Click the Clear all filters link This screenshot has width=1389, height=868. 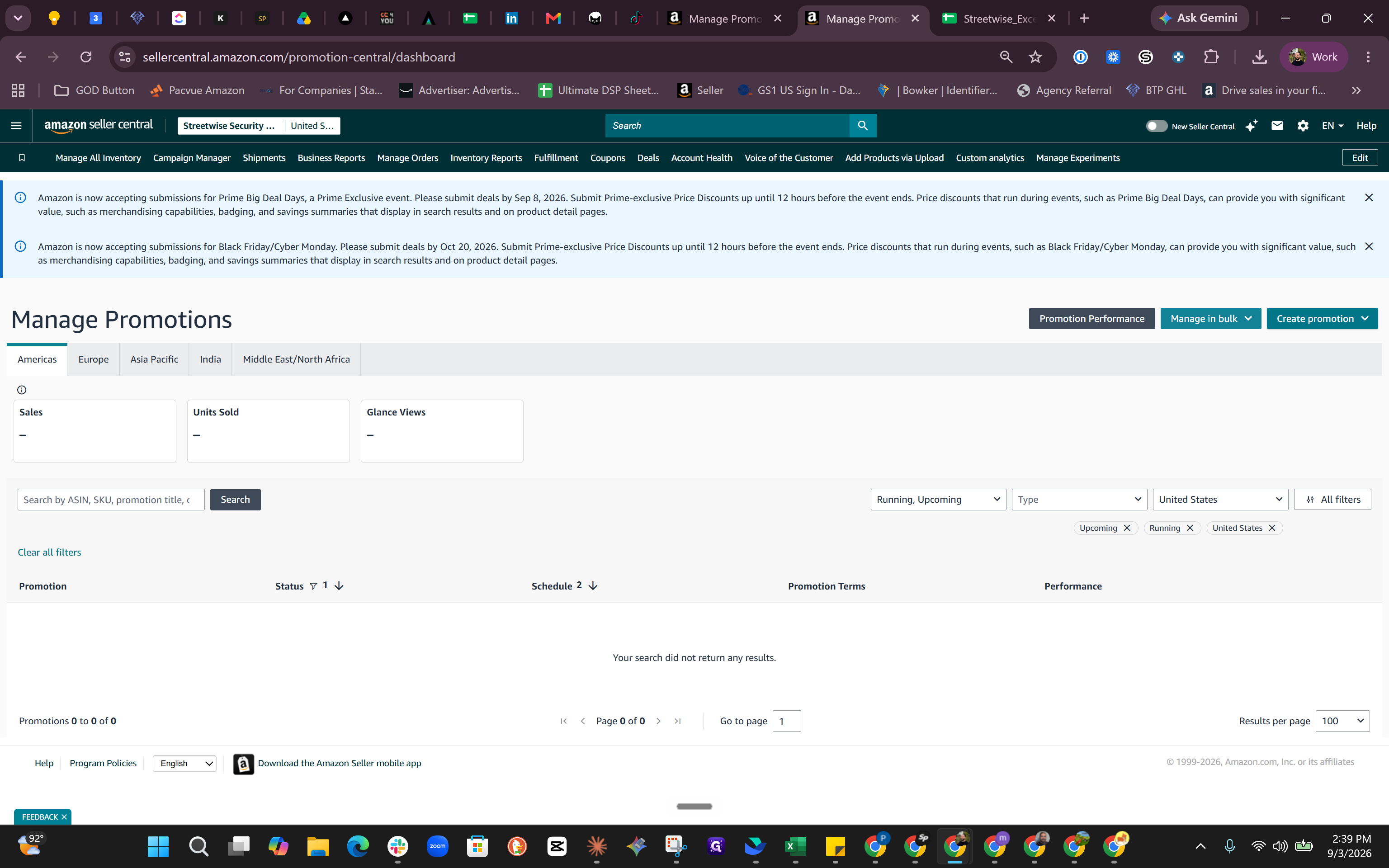pyautogui.click(x=49, y=552)
